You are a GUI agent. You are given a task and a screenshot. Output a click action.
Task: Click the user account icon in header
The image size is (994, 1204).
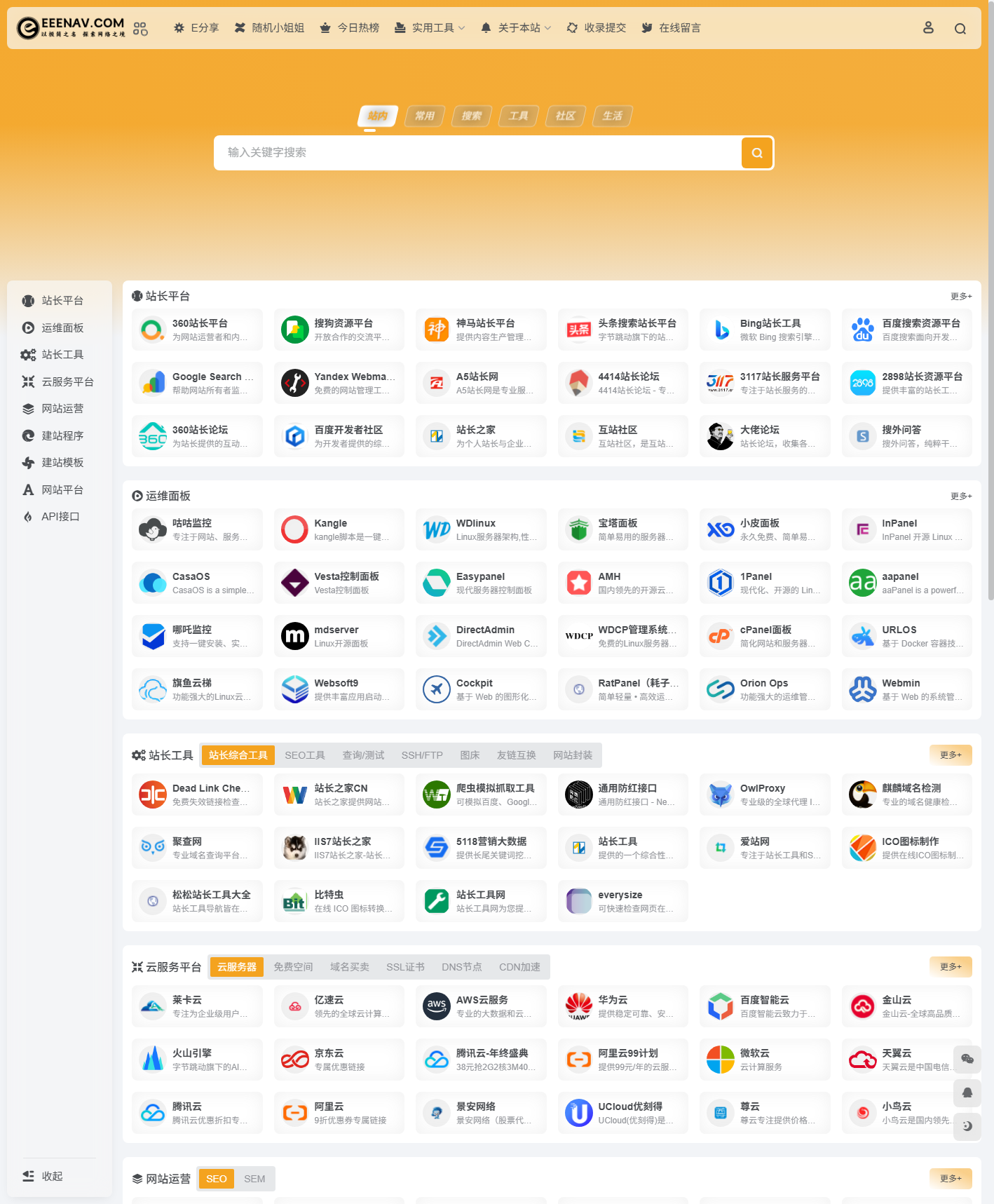(928, 28)
